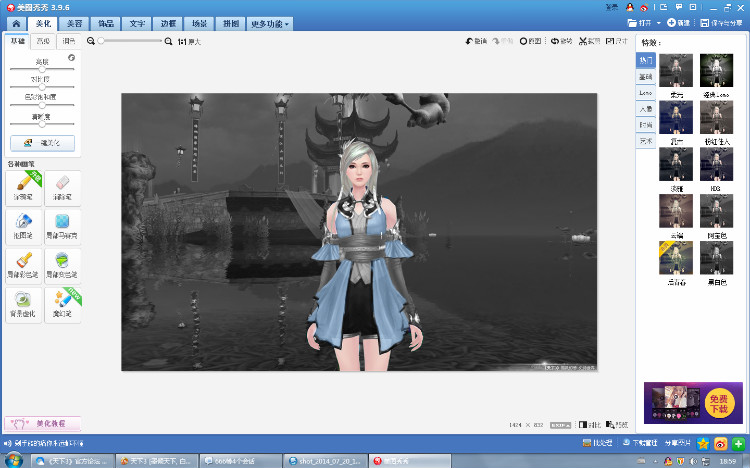Select the 涂鸦笔 paintbrush tool
The image size is (750, 468).
pyautogui.click(x=23, y=188)
